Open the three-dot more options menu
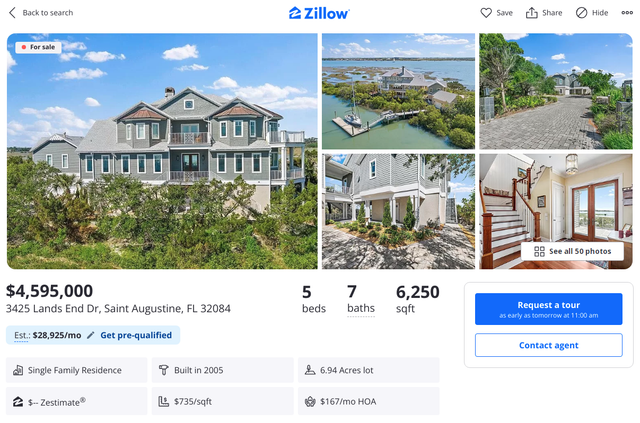This screenshot has height=423, width=640. [627, 13]
